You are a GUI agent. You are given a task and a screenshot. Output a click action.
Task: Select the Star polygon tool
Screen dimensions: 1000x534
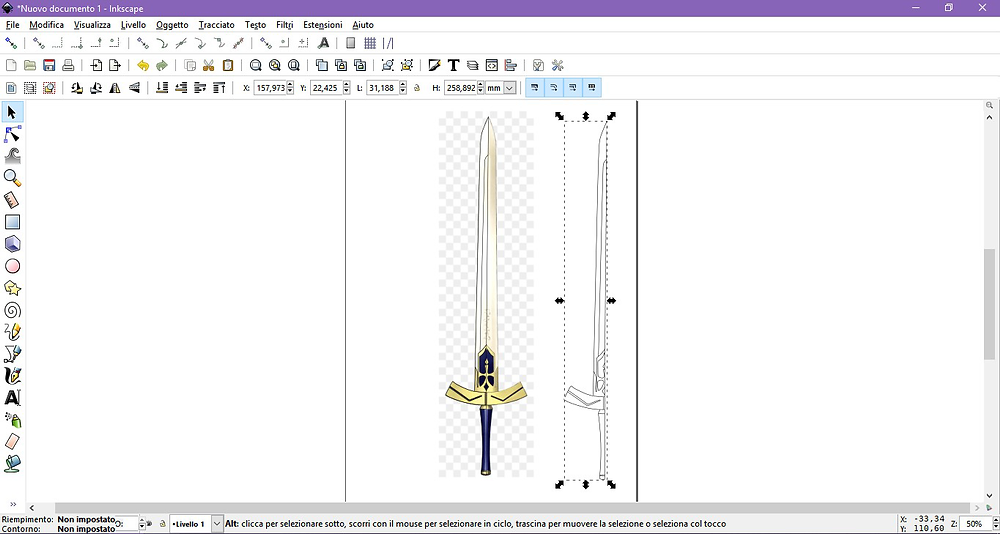[12, 288]
